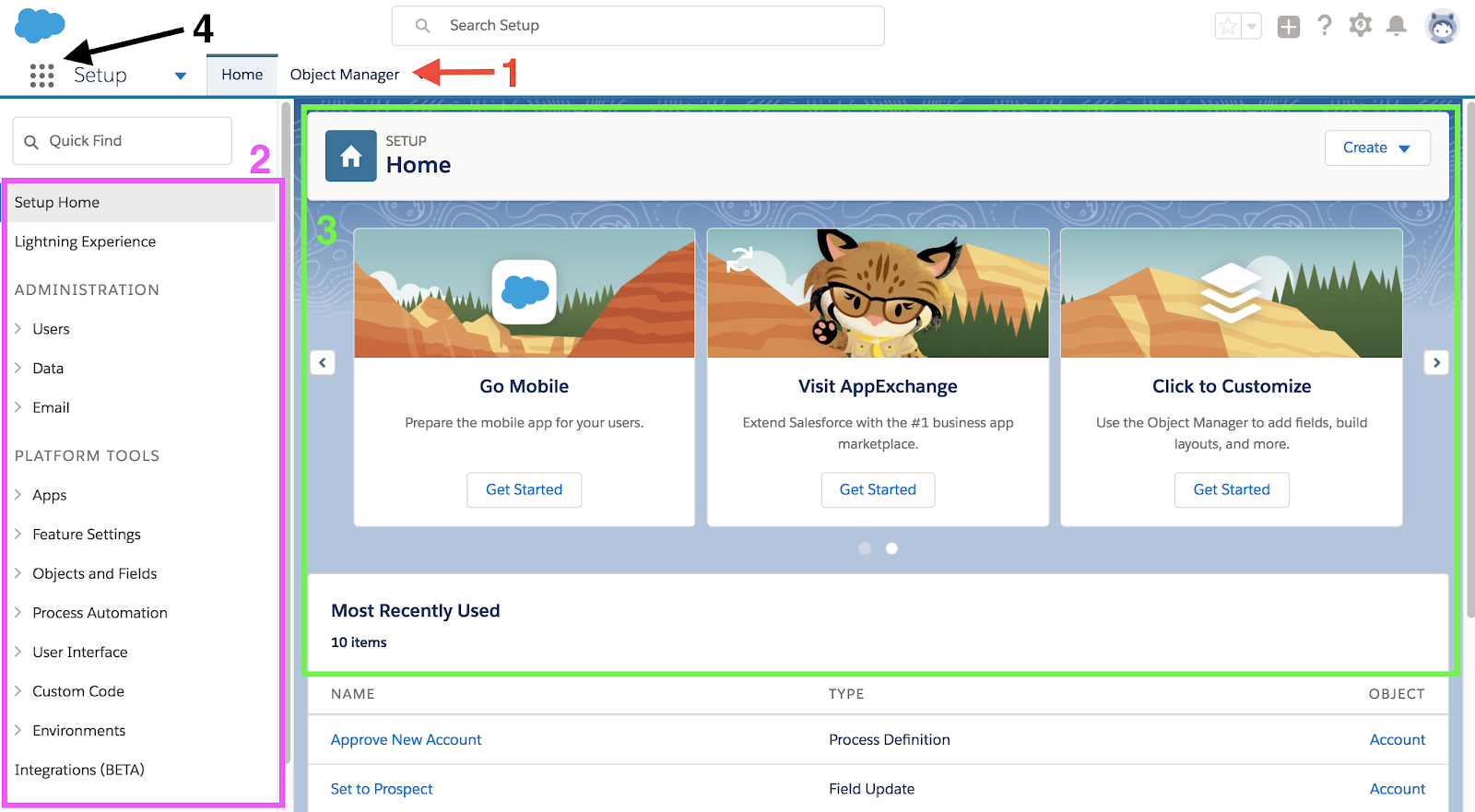Open the Create dropdown menu
This screenshot has width=1475, height=812.
click(1376, 148)
